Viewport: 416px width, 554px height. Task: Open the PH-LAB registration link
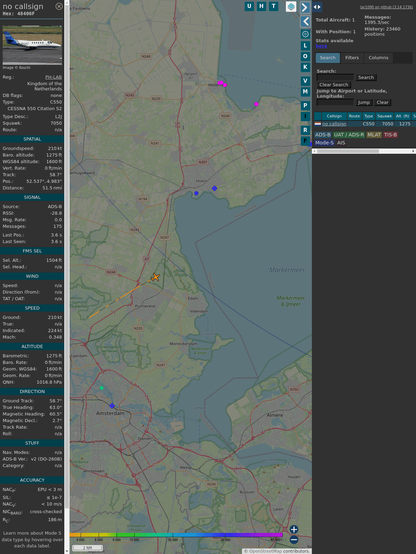coord(53,77)
